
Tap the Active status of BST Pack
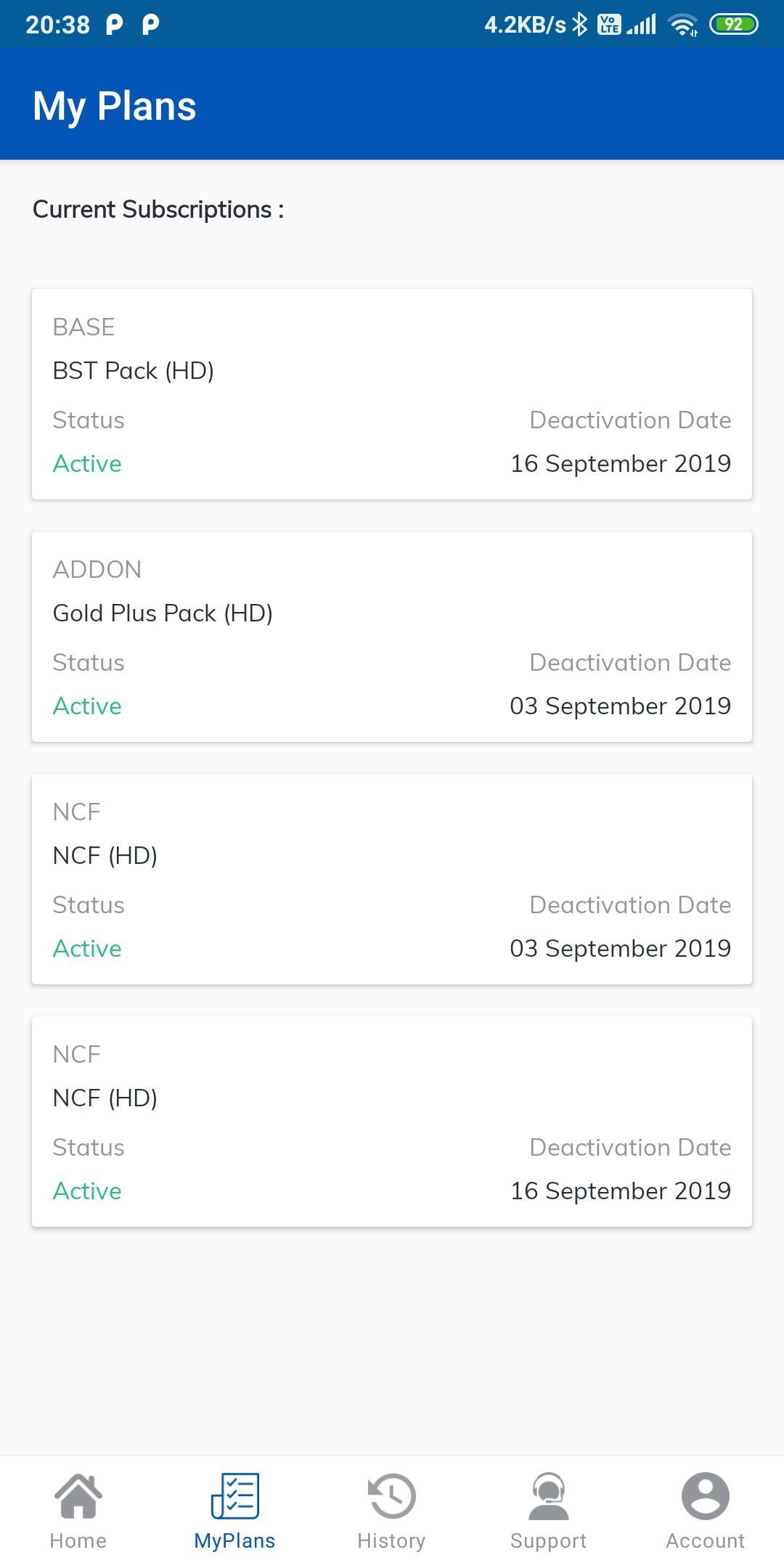[x=87, y=464]
